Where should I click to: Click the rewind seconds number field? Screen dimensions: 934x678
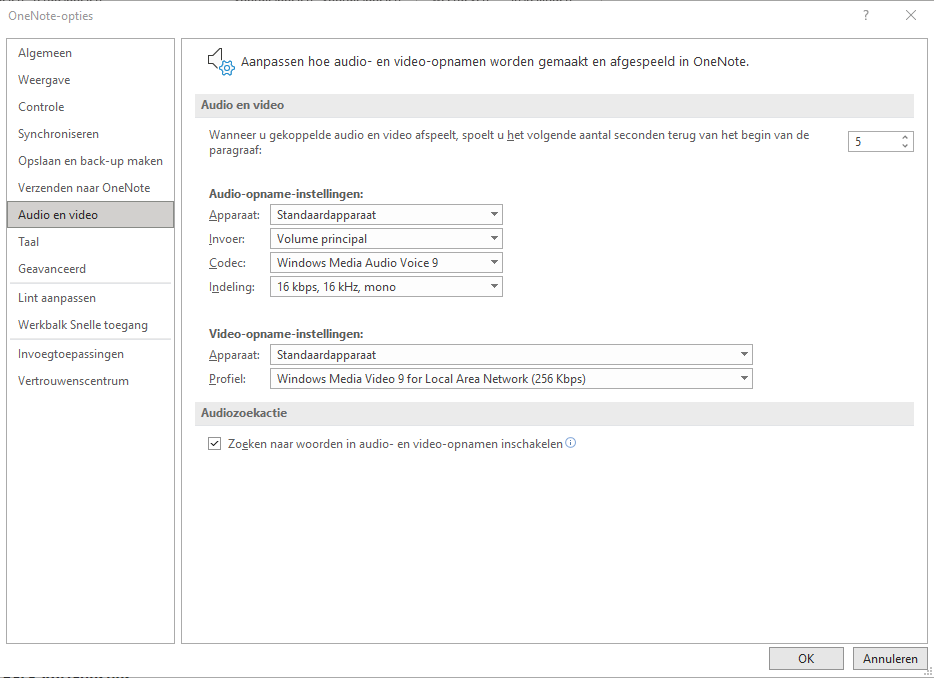874,141
